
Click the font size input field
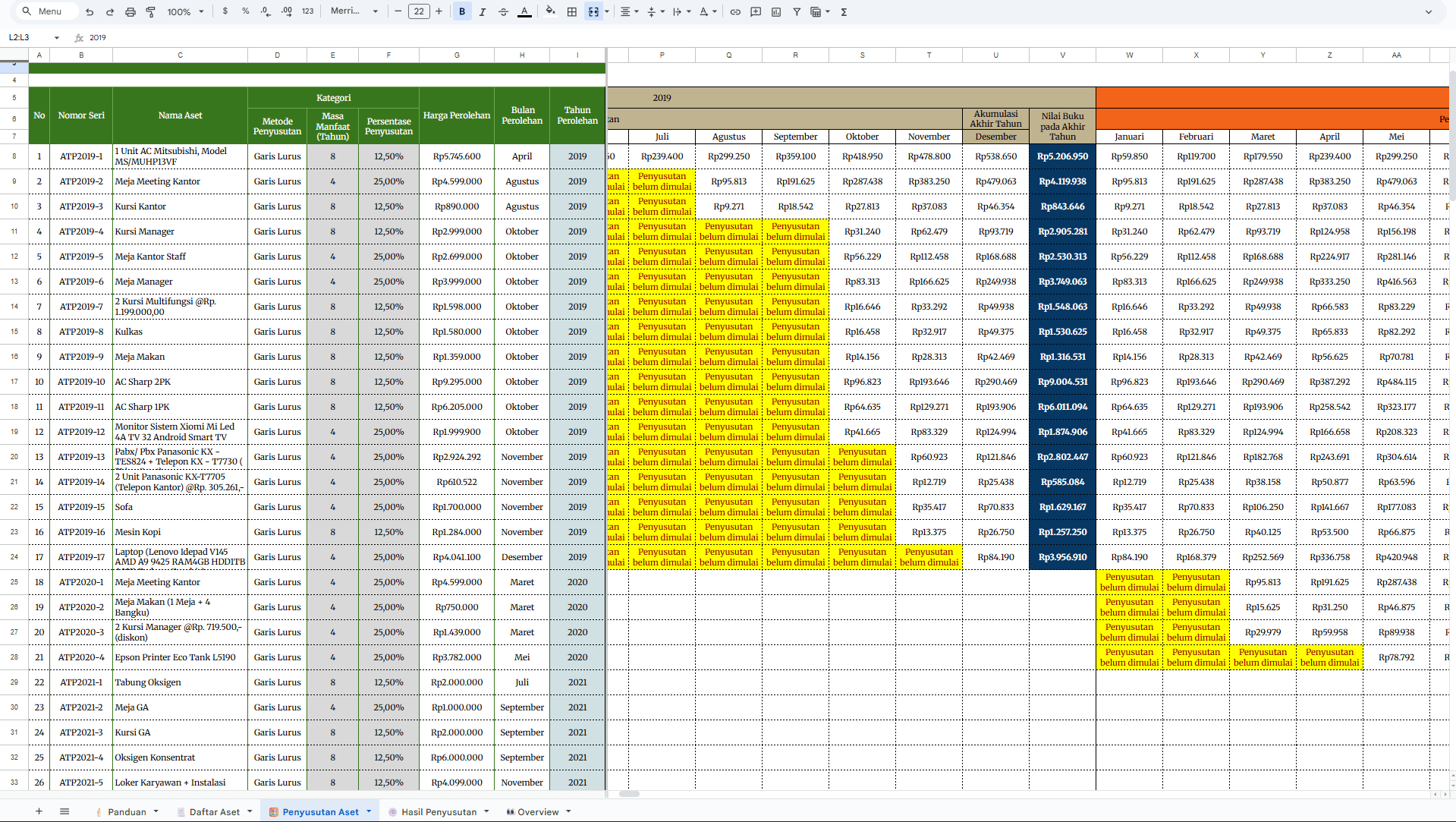[419, 11]
